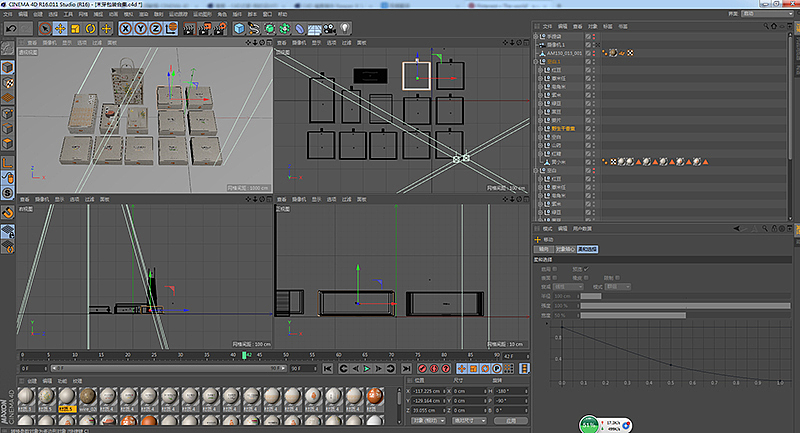Click the Render View clapperboard icon

pos(189,29)
